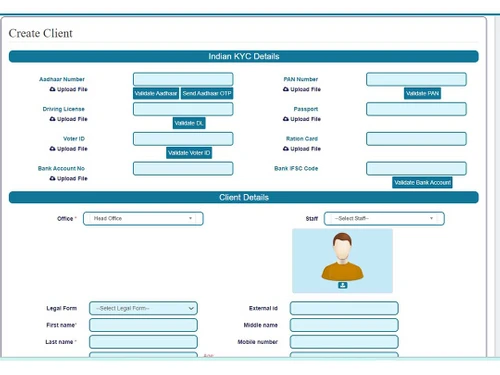The image size is (500, 375).
Task: Click the Create Client page heading
Action: [41, 33]
